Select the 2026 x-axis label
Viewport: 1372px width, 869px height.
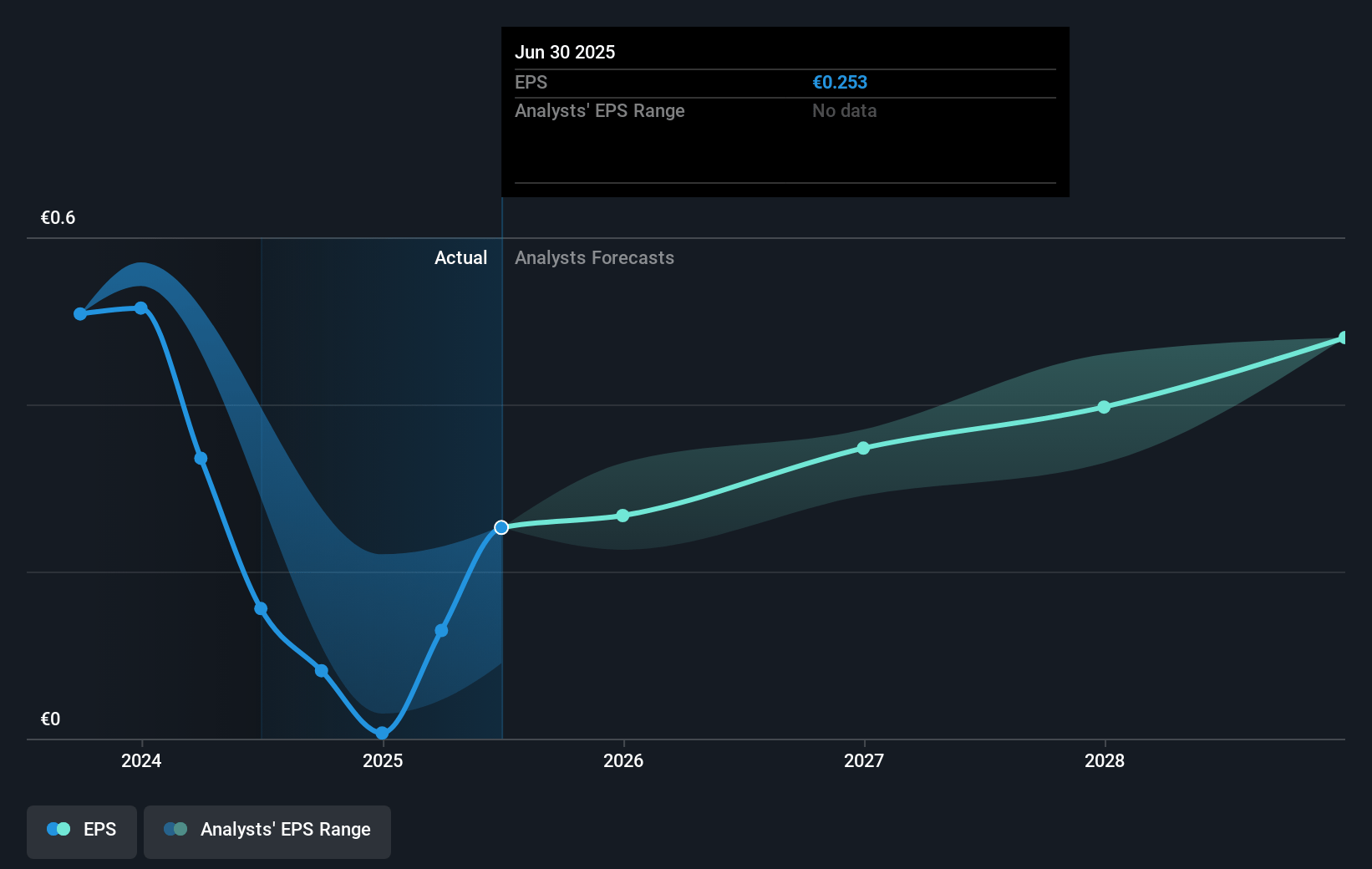(x=623, y=760)
